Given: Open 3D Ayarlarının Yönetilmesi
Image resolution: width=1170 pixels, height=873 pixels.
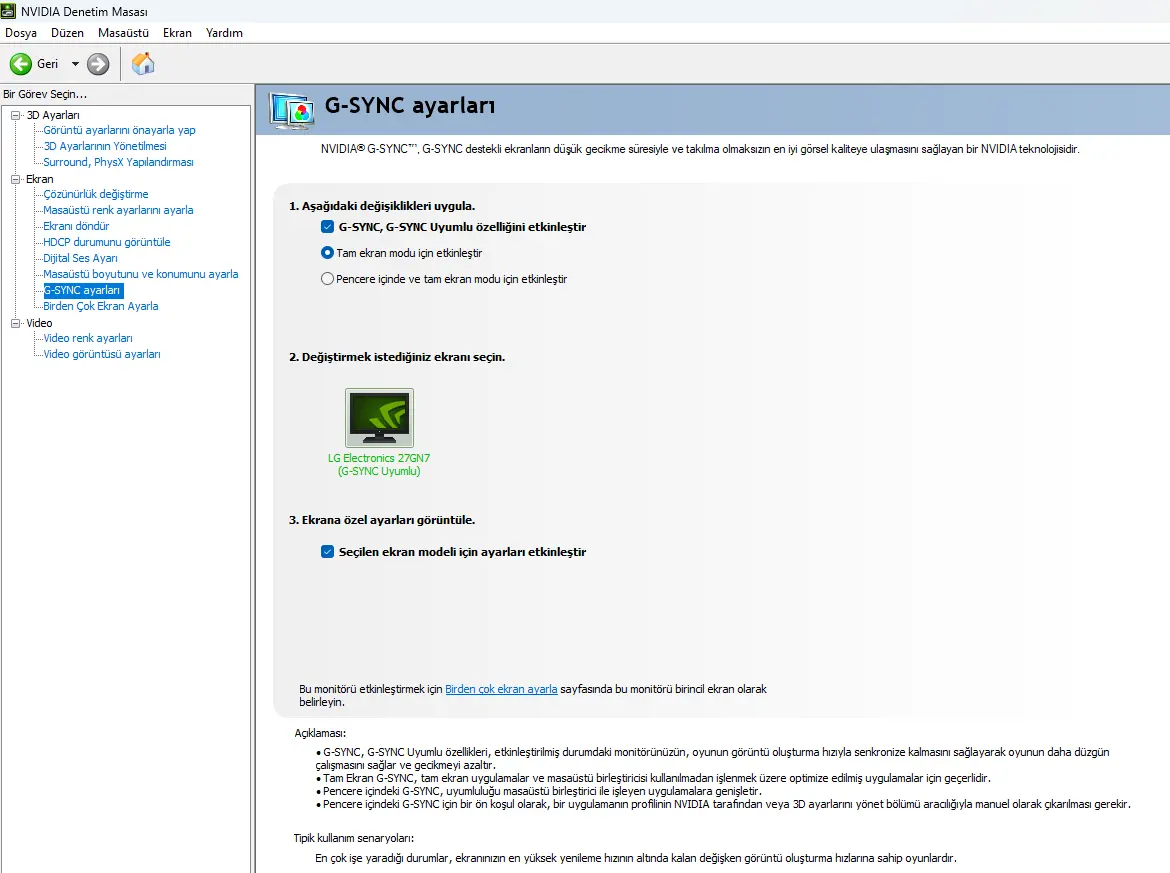Looking at the screenshot, I should point(104,146).
